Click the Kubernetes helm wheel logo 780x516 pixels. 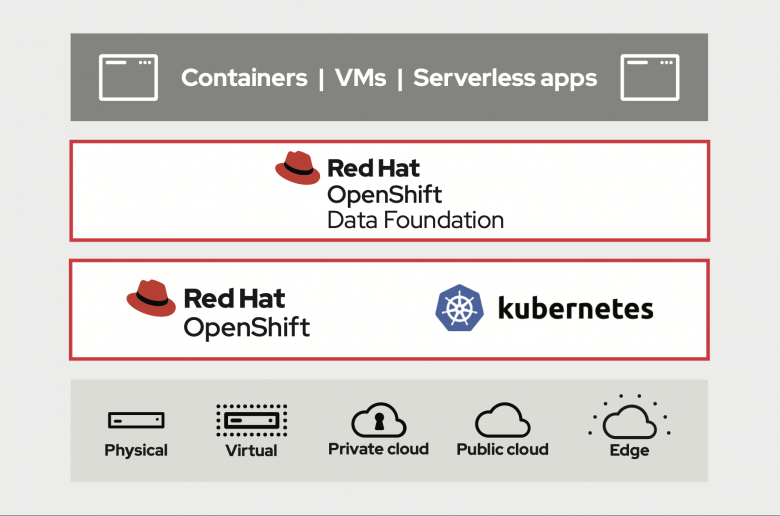459,308
